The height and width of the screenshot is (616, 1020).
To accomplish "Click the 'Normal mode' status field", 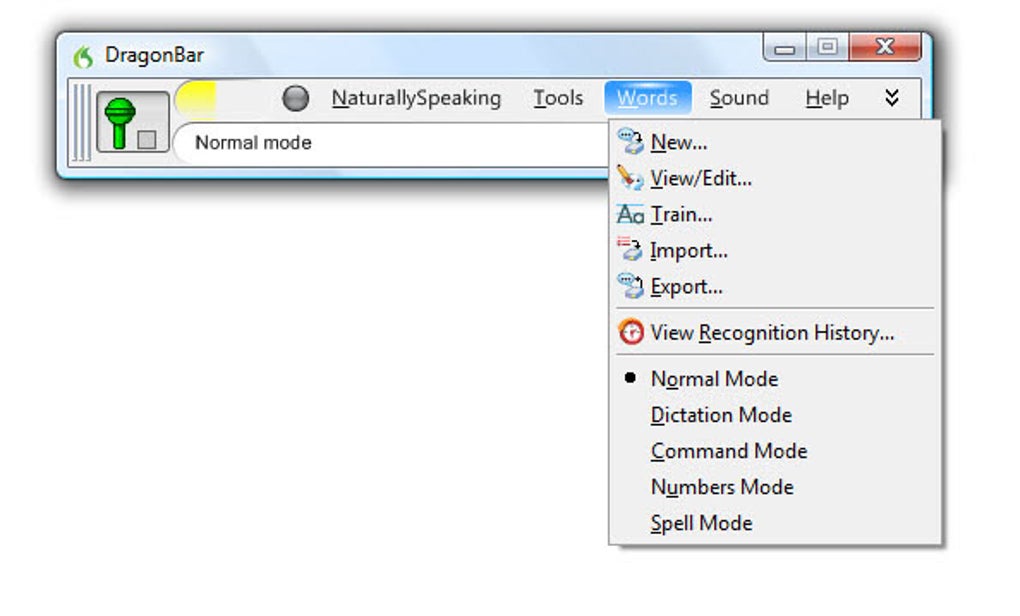I will pyautogui.click(x=392, y=142).
